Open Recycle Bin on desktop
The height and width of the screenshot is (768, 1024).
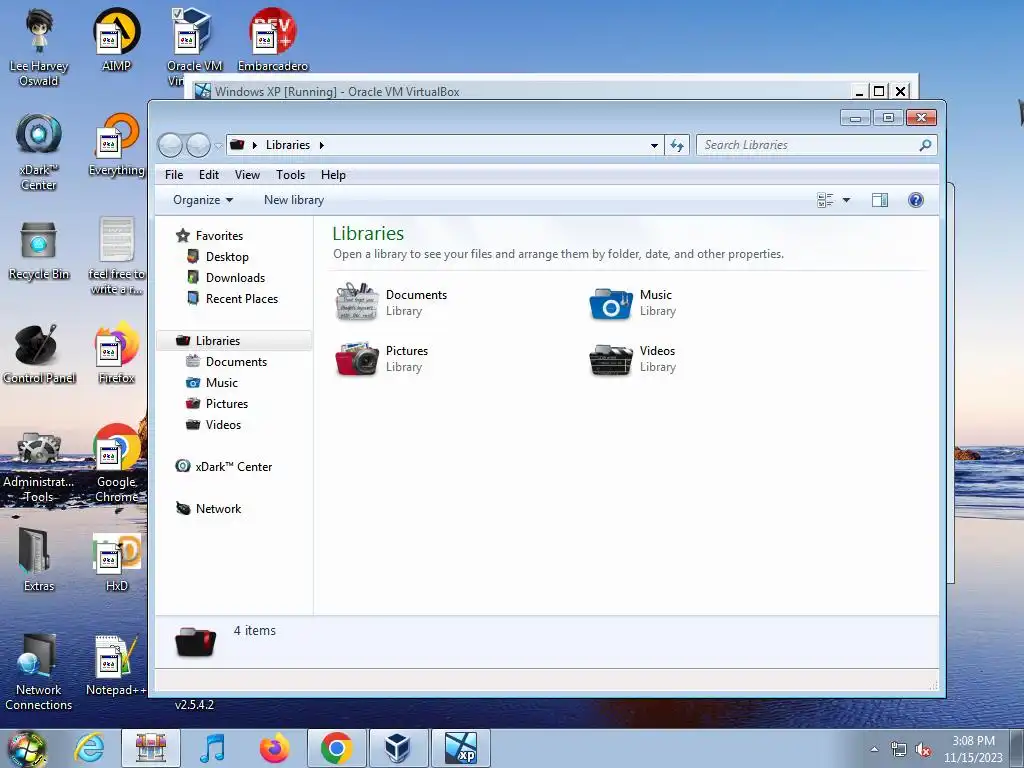click(x=39, y=250)
